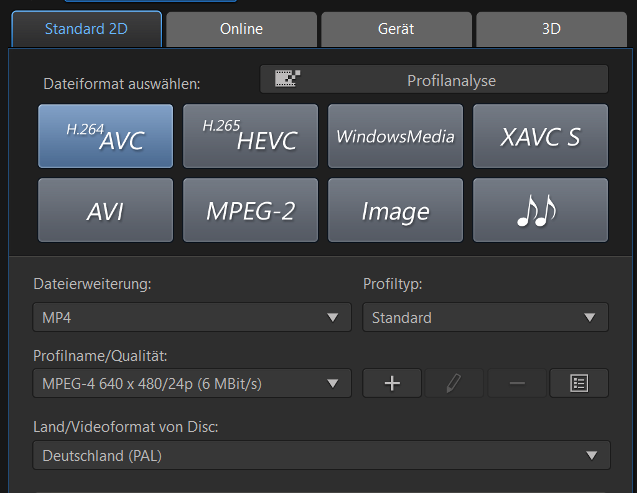Select the WindowsMedia format tile
Viewport: 637px width, 493px height.
[x=395, y=136]
